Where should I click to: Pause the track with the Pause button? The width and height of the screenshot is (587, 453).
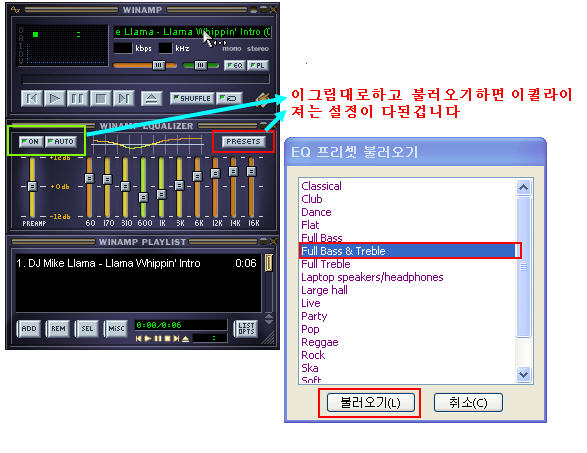click(x=77, y=98)
